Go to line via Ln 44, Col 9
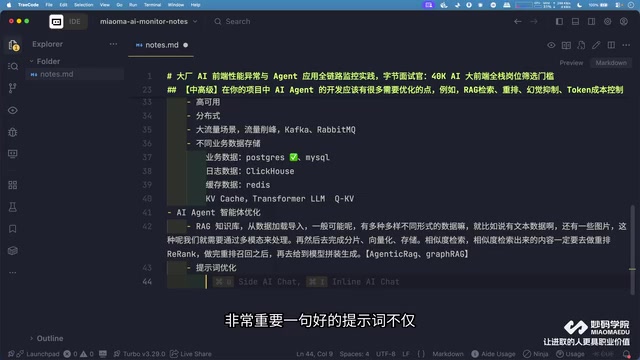The height and width of the screenshot is (360, 640). pos(314,354)
